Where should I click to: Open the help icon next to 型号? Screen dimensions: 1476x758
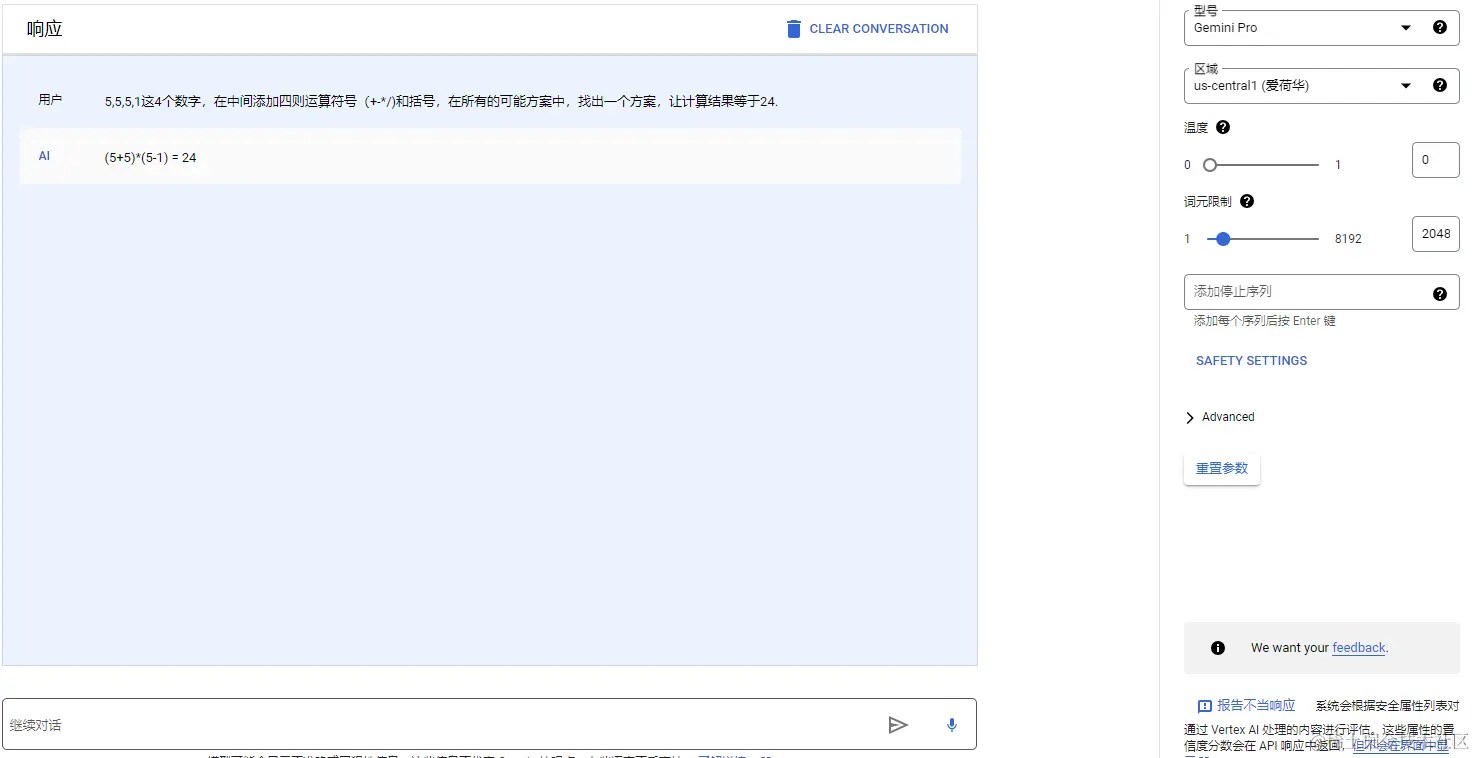1440,27
